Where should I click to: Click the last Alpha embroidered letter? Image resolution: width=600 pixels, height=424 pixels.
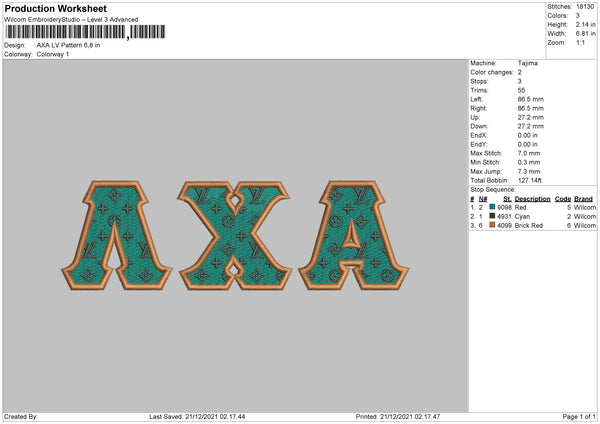pos(353,235)
